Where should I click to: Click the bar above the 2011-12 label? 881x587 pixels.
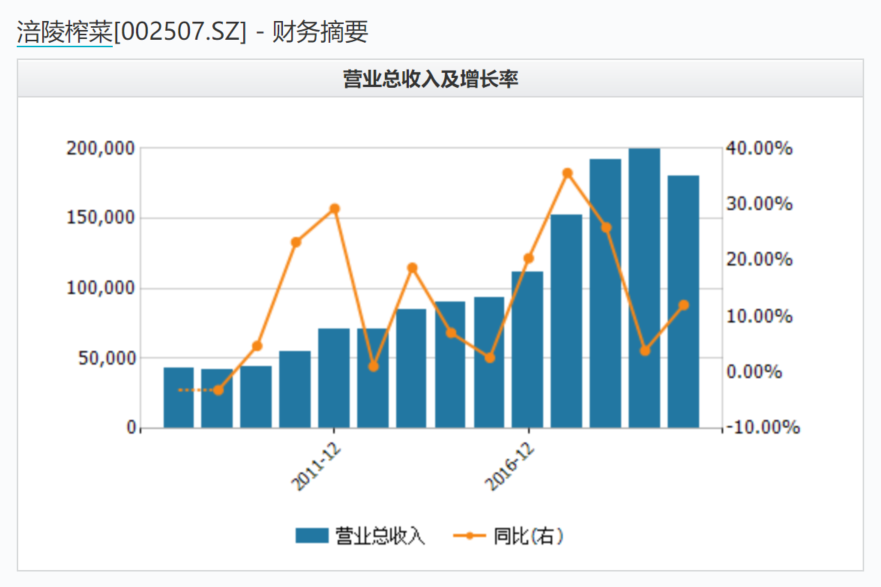[x=334, y=378]
